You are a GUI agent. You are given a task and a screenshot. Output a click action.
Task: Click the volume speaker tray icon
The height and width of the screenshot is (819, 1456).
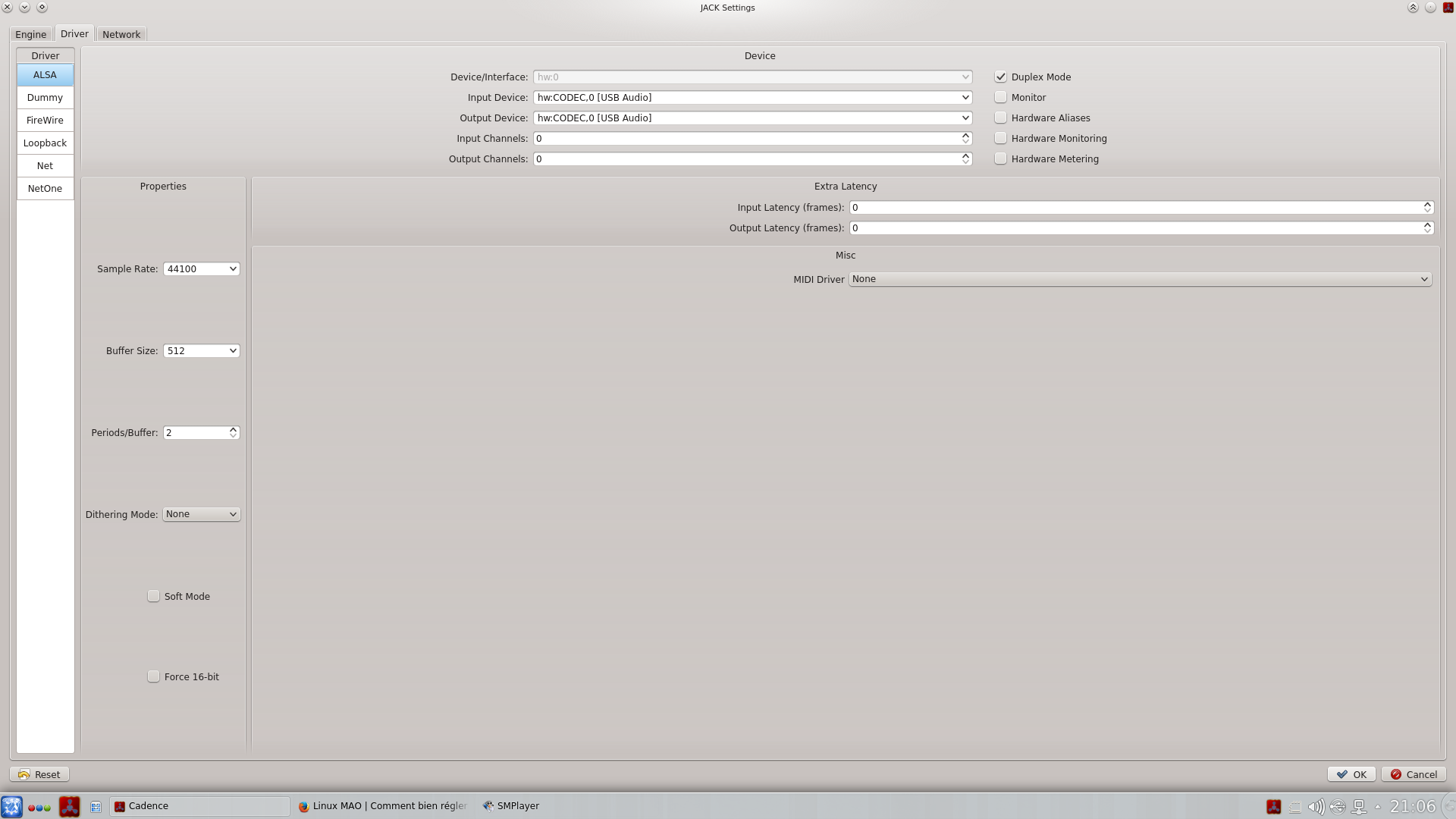click(x=1316, y=807)
